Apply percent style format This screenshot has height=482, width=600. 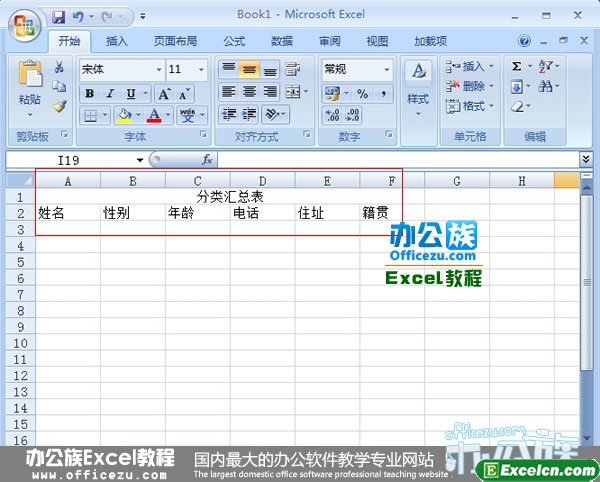(362, 93)
